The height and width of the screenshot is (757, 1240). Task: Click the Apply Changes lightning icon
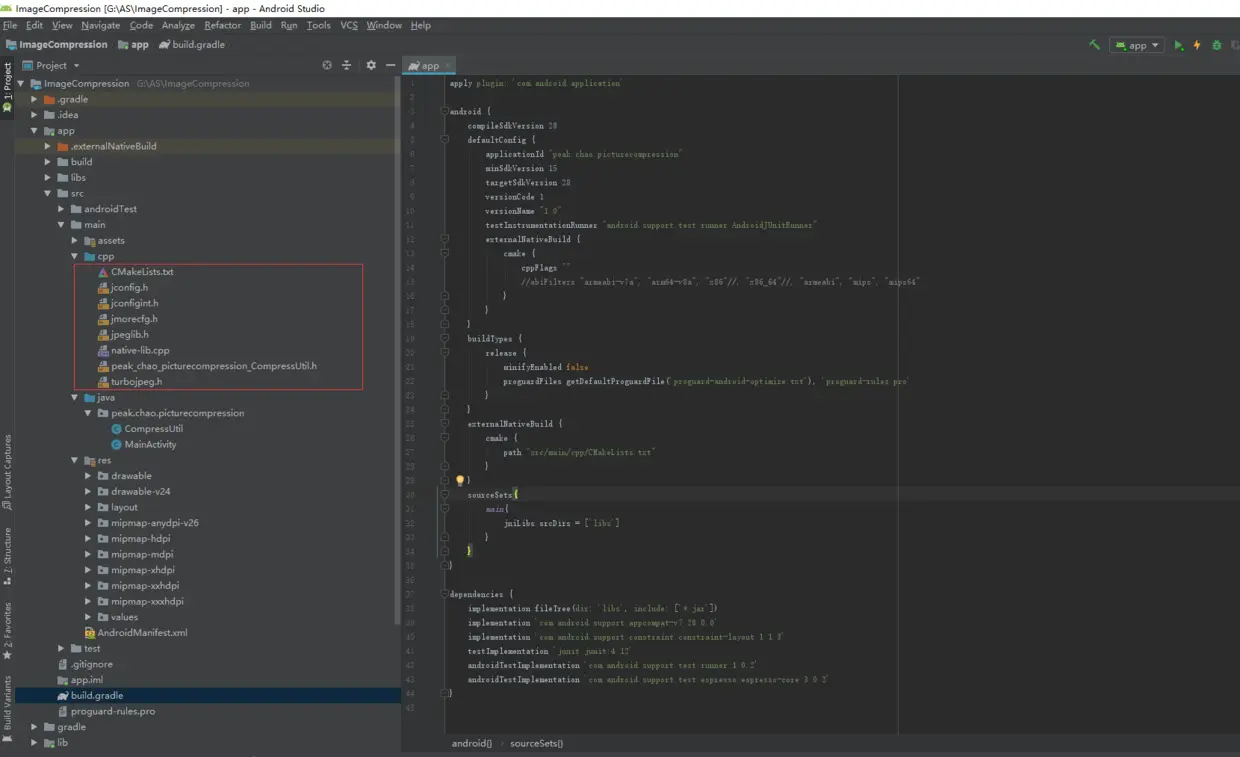[x=1197, y=45]
